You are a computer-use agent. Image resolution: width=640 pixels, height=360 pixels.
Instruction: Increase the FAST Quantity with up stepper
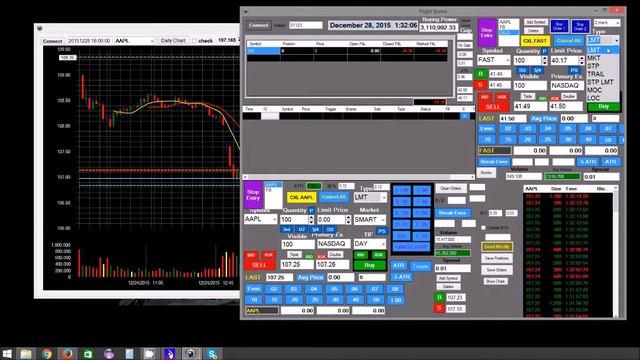coord(544,58)
